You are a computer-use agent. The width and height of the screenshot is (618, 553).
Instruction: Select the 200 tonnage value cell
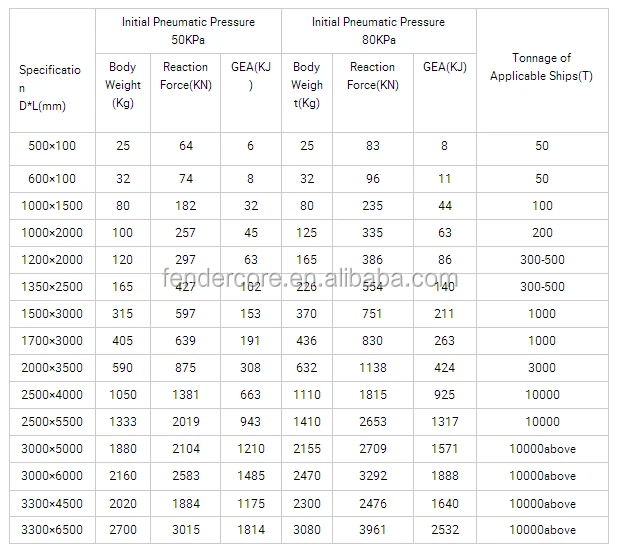click(x=542, y=232)
